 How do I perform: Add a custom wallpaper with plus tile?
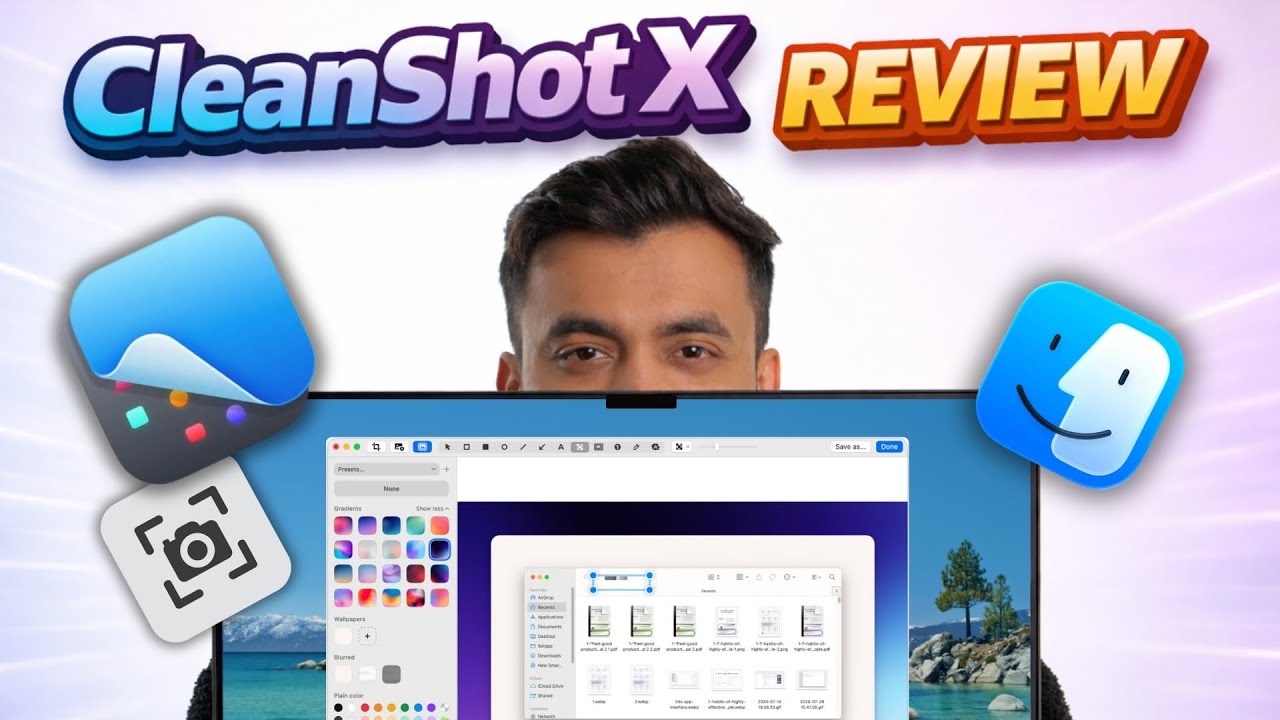pyautogui.click(x=367, y=636)
